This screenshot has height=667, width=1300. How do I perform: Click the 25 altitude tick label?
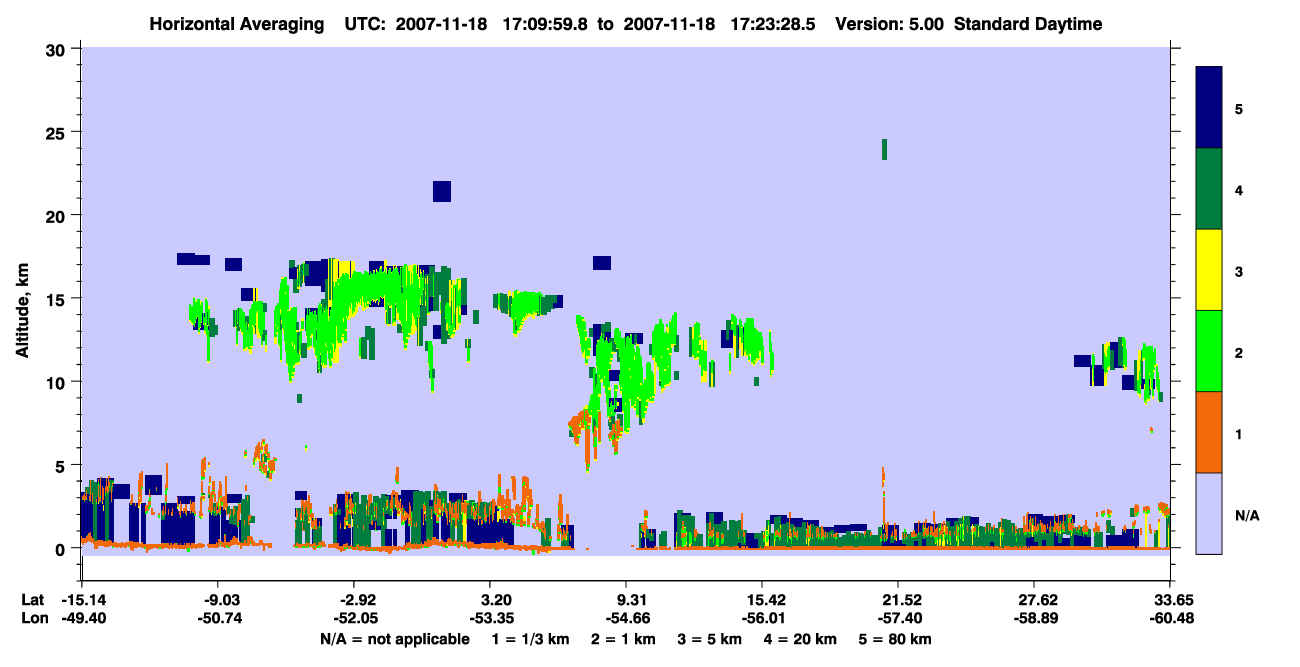[58, 132]
